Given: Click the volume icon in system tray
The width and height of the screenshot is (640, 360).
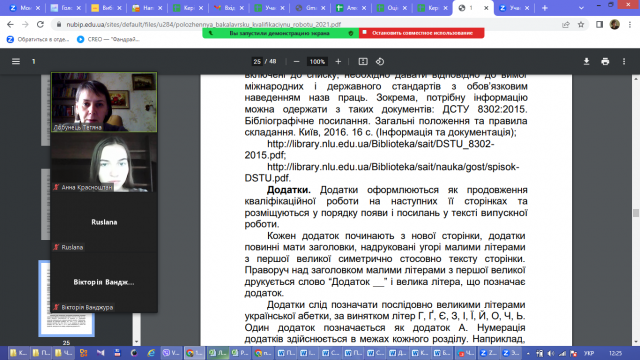Looking at the screenshot, I should click(551, 353).
